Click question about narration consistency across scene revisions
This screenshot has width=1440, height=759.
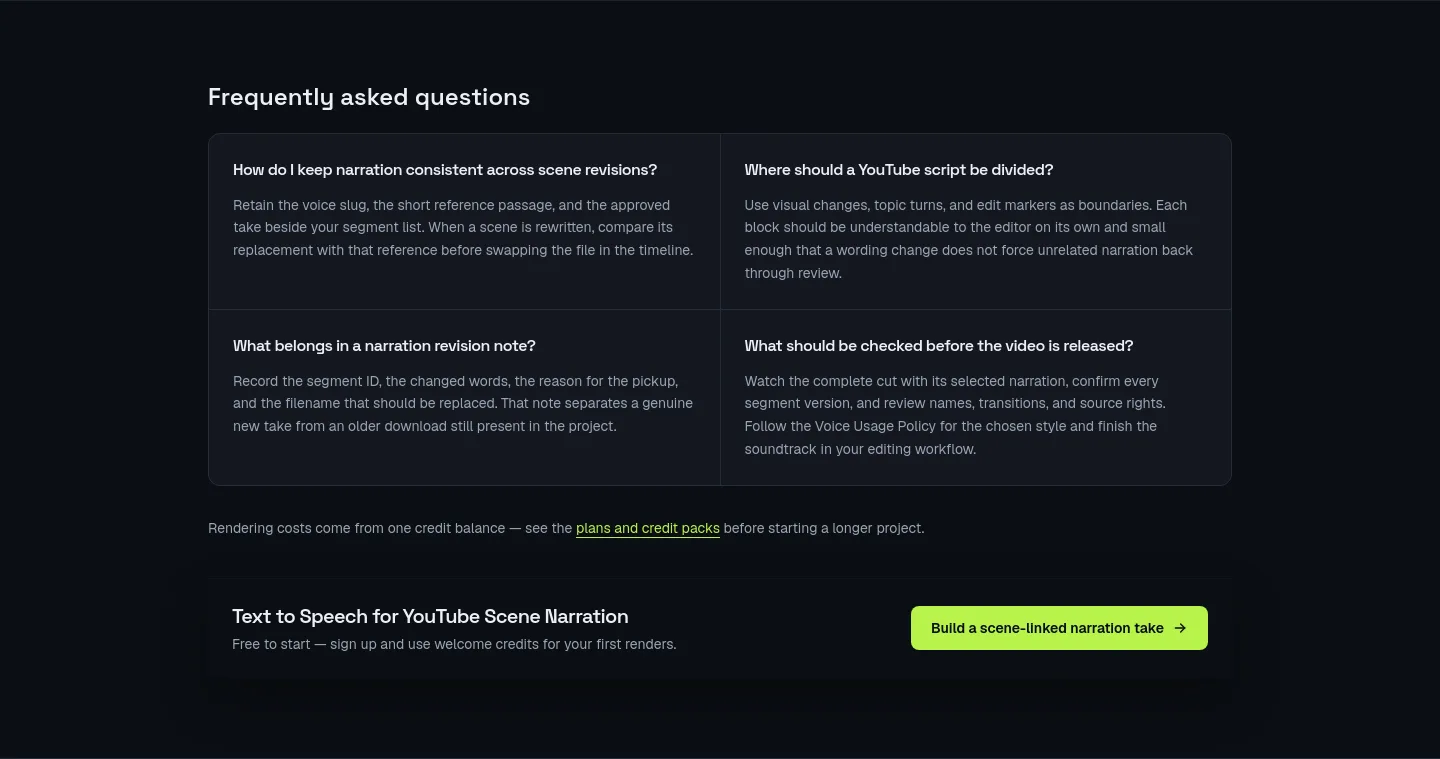pyautogui.click(x=445, y=170)
